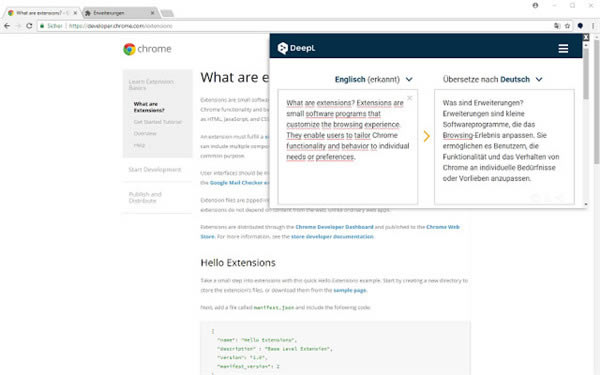Open the Chrome Developer Dashboard link
600x375 pixels.
(334, 227)
